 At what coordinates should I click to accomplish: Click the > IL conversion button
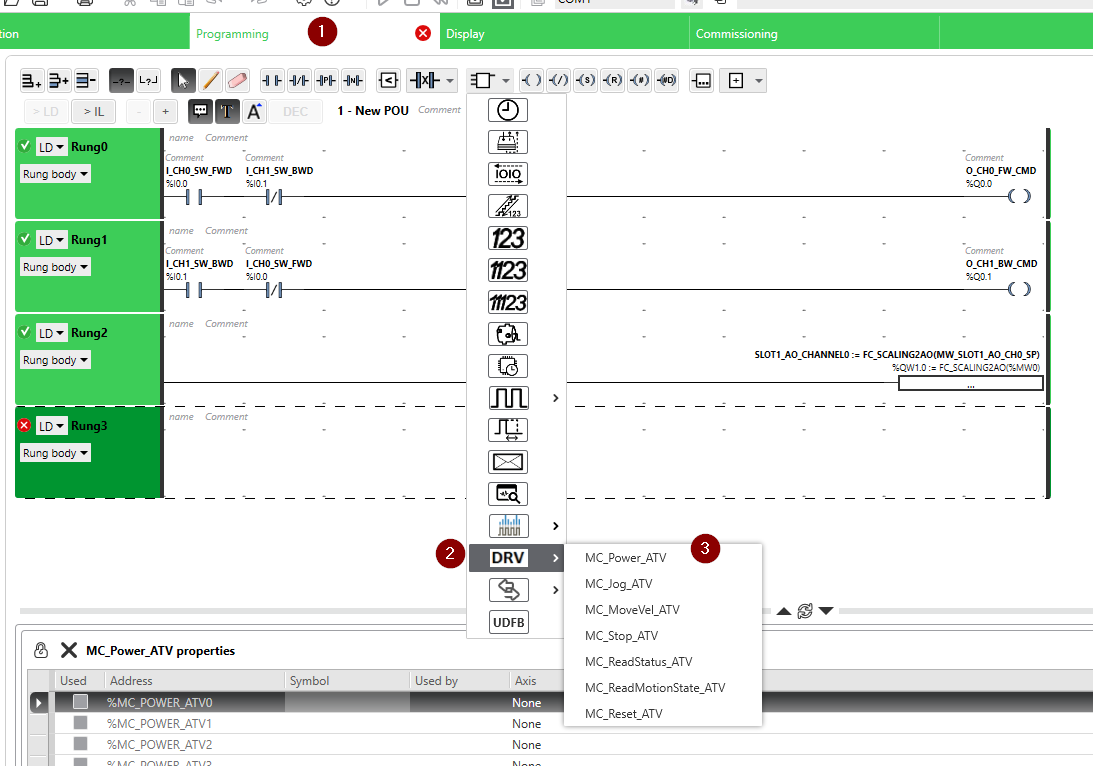pyautogui.click(x=94, y=112)
